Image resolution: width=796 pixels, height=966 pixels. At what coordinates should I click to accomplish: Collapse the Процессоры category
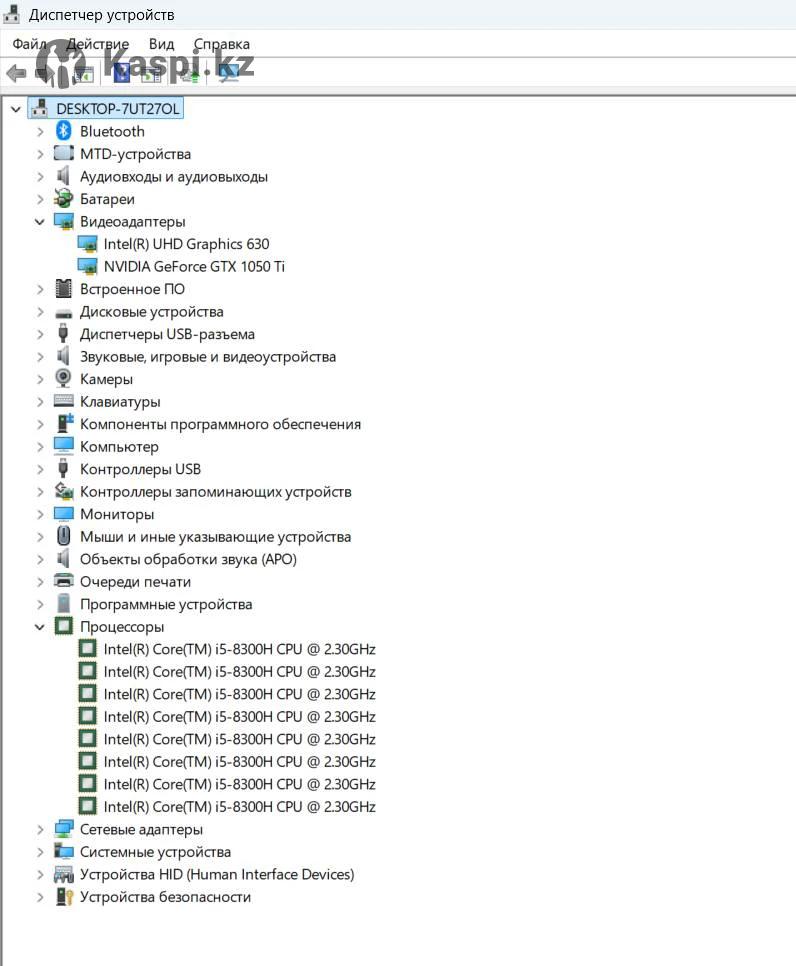point(40,627)
